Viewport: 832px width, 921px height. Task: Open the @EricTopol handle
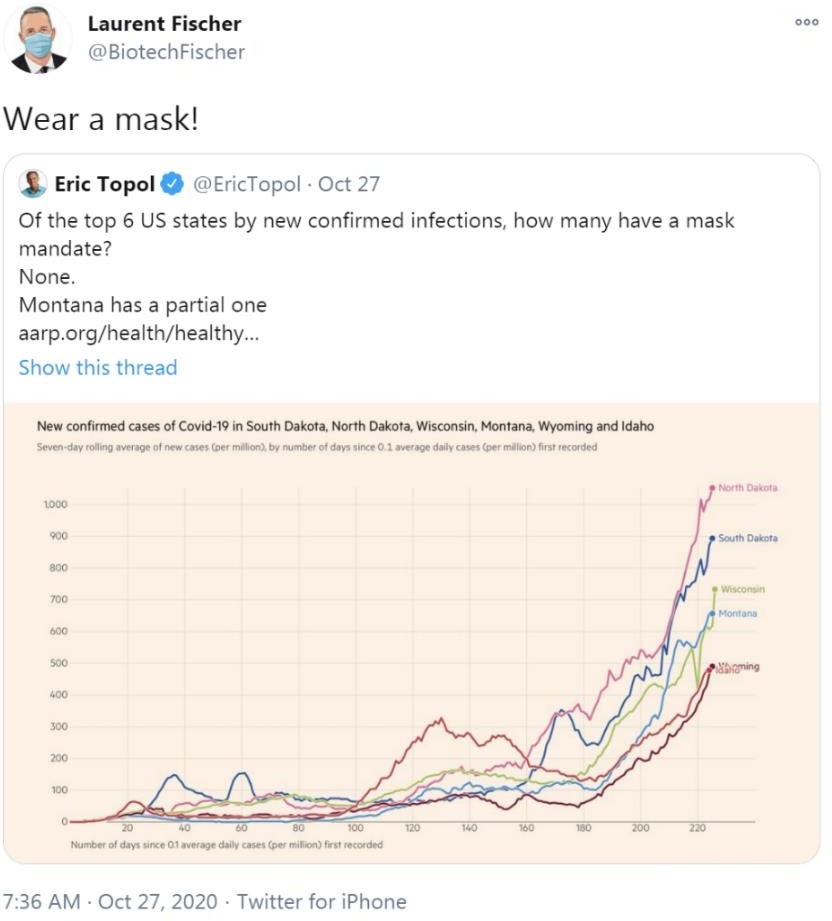pyautogui.click(x=248, y=184)
